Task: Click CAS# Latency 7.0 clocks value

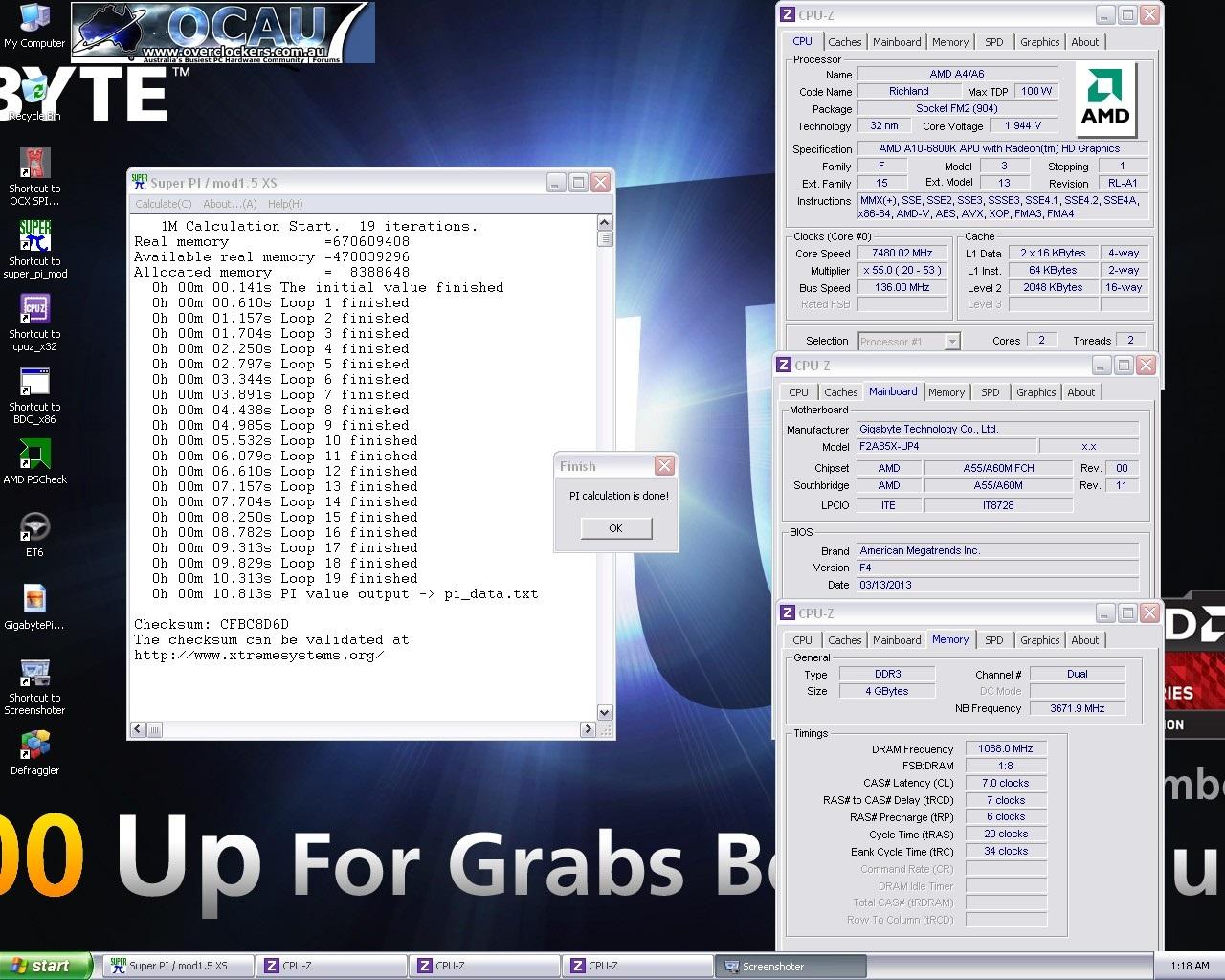Action: click(x=1006, y=783)
